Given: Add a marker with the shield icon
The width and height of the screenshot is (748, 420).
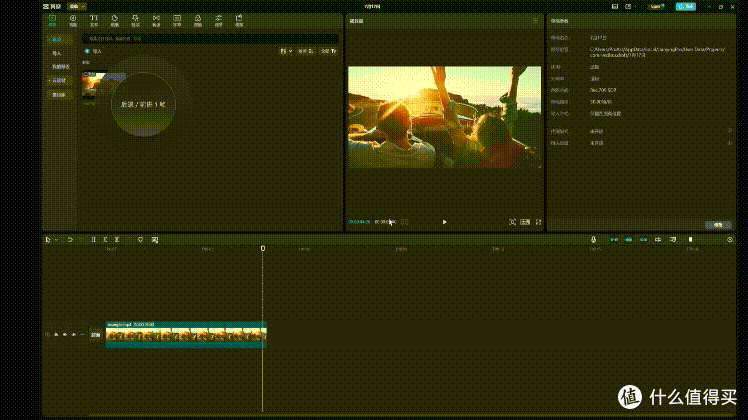Looking at the screenshot, I should point(140,240).
